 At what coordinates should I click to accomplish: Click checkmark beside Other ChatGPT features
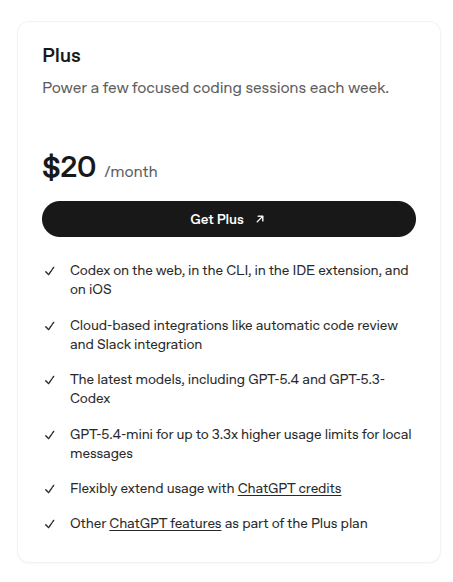tap(50, 524)
